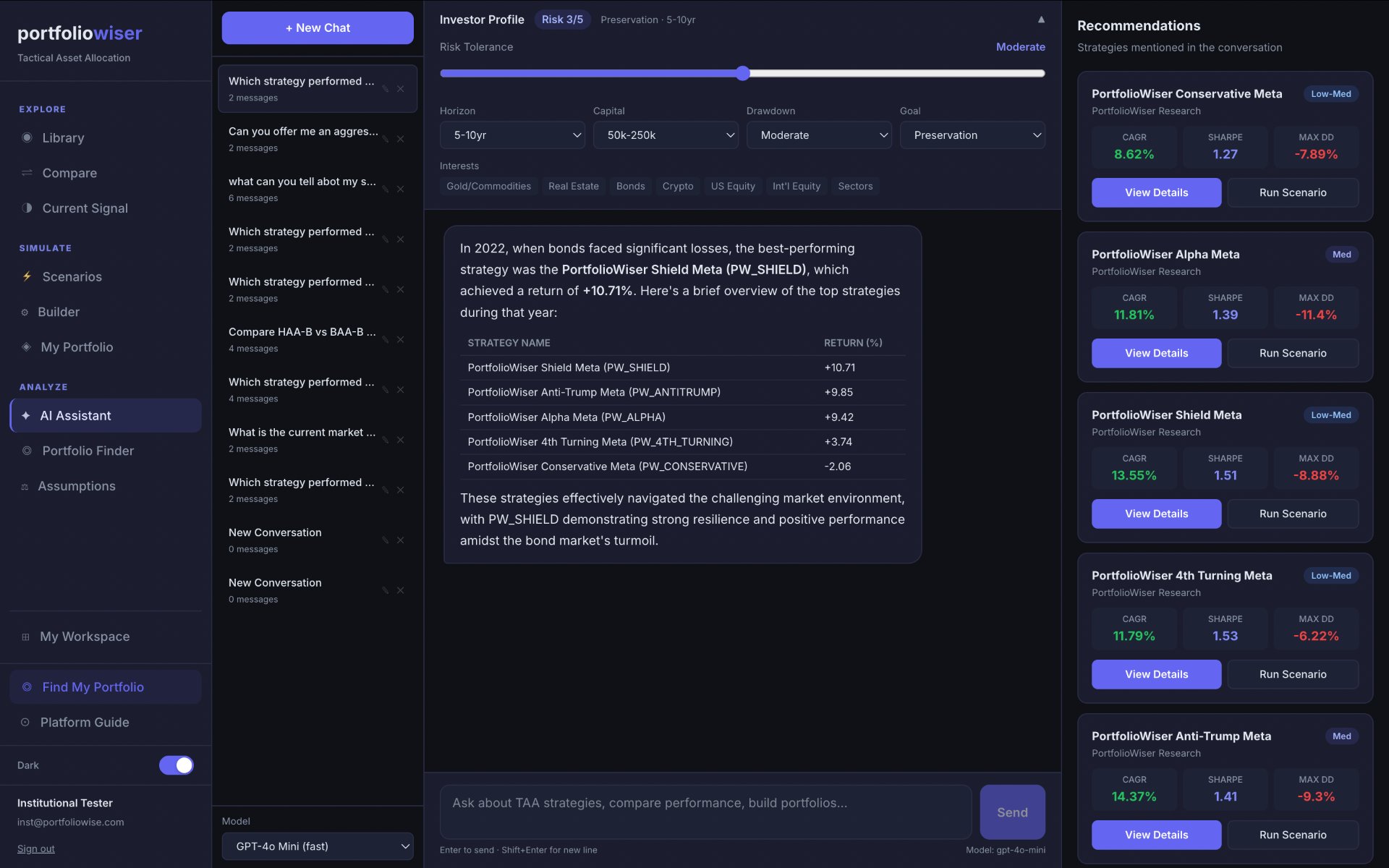Click the Platform Guide circle icon
This screenshot has height=868, width=1389.
click(x=25, y=722)
